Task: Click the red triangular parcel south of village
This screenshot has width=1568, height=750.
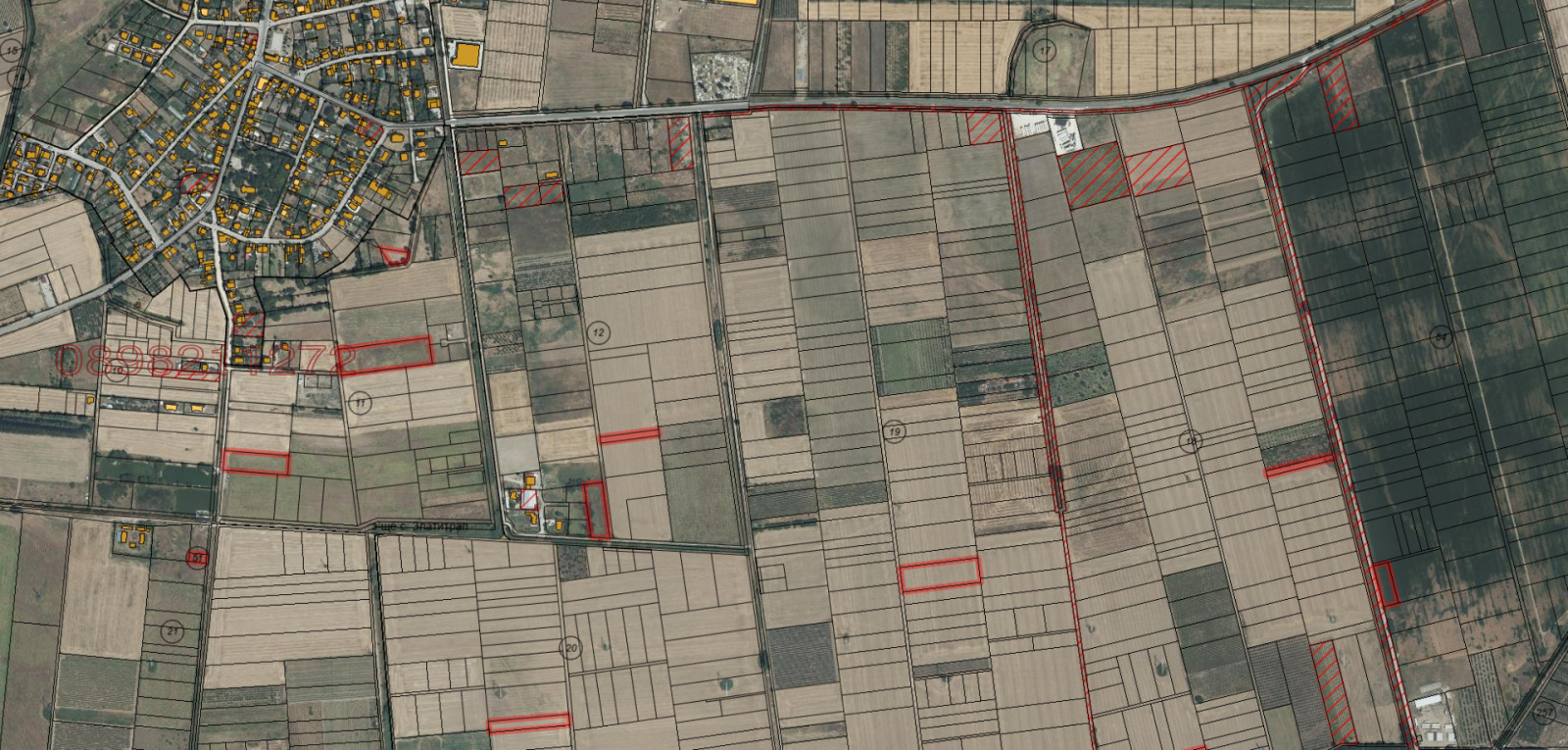Action: (x=394, y=256)
